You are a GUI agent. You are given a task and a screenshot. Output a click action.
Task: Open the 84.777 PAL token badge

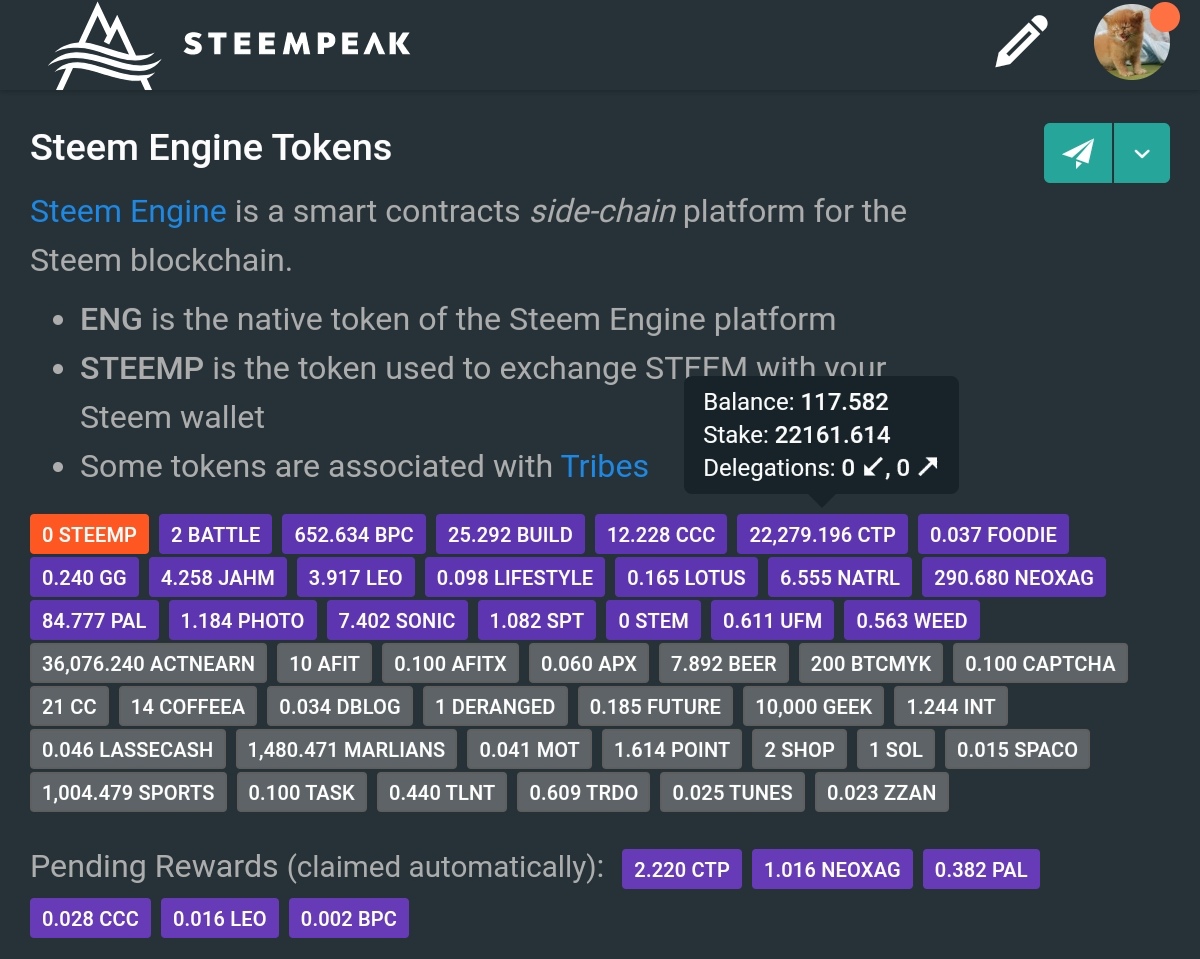(x=94, y=621)
